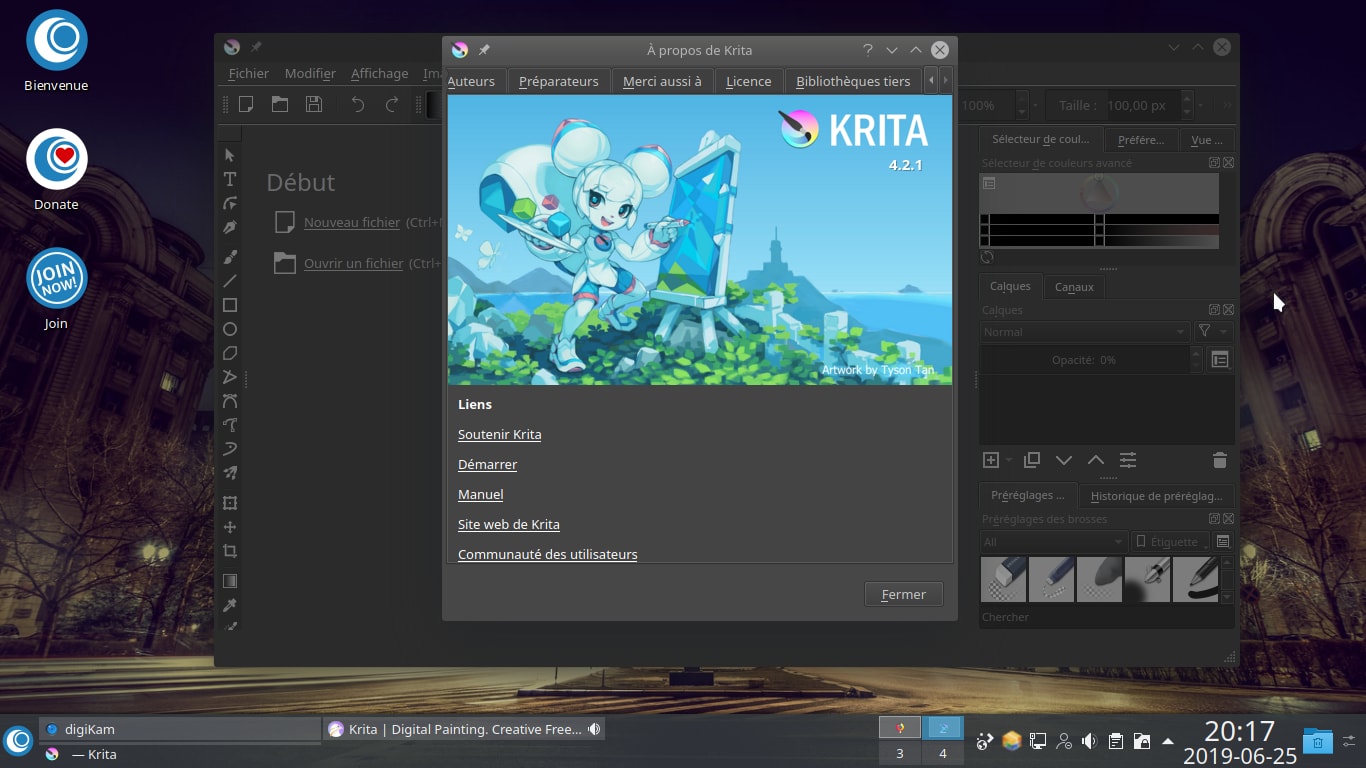Move layer up with chevron icon
Image resolution: width=1366 pixels, height=768 pixels.
click(x=1096, y=460)
